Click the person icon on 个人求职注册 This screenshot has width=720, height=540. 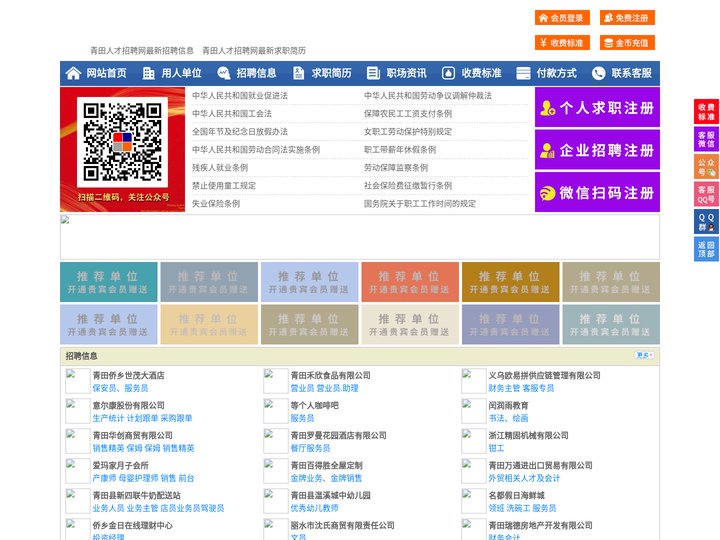coord(547,108)
